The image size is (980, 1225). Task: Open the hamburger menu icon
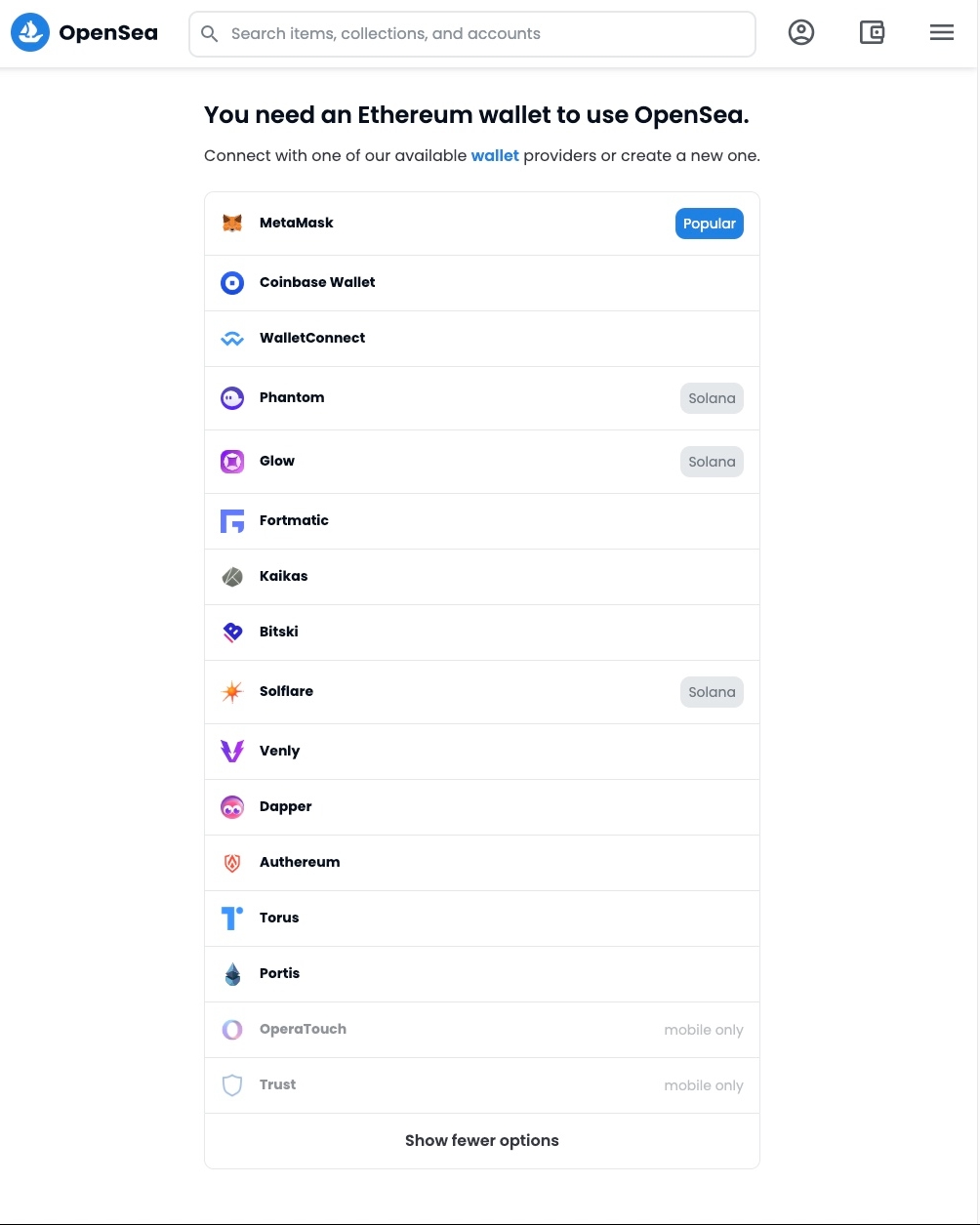[942, 33]
